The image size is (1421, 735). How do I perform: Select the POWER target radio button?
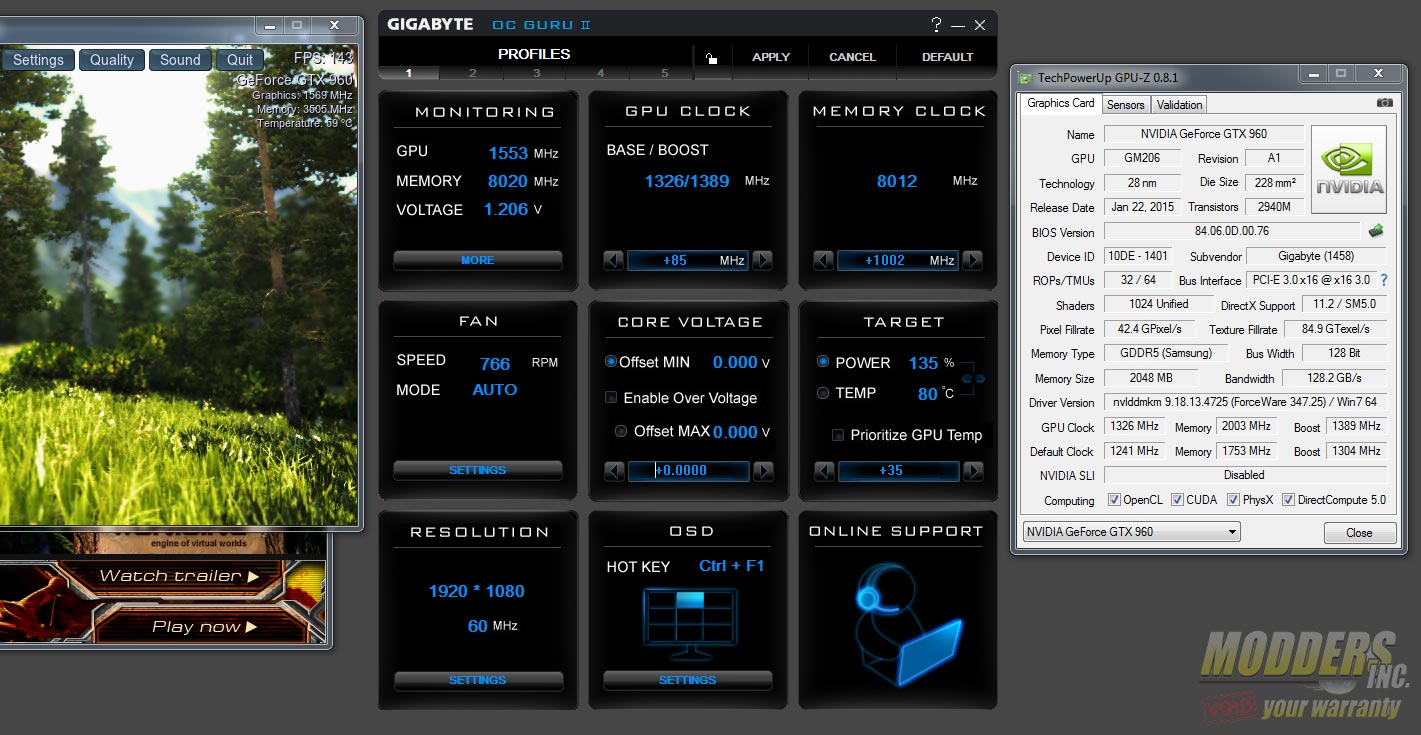[x=823, y=362]
